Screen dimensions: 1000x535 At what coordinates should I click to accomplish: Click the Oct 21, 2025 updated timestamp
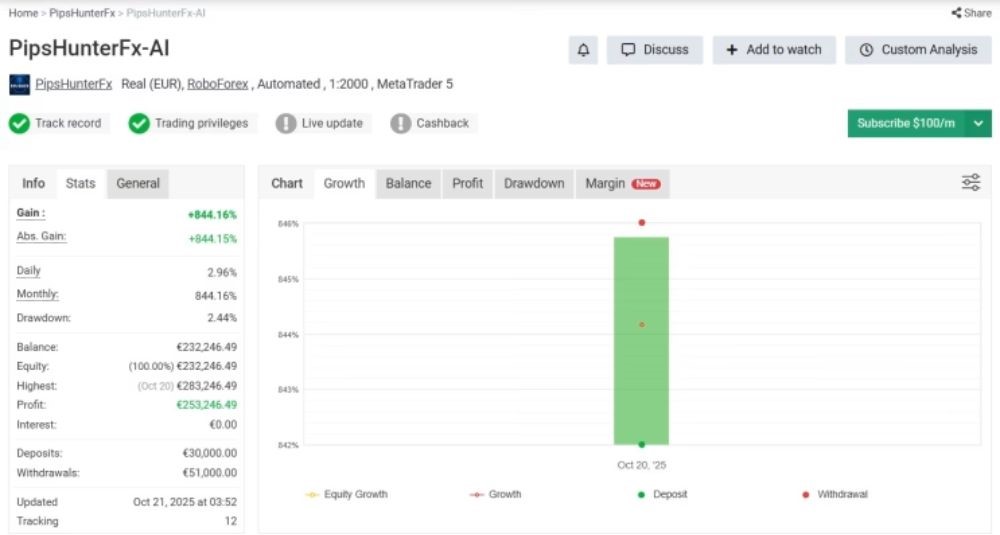click(x=185, y=502)
